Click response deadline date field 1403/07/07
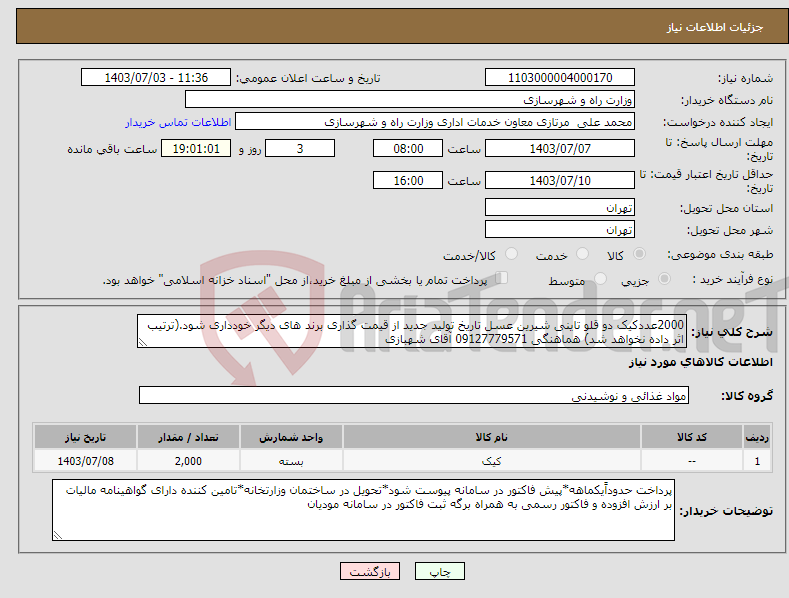789x598 pixels. pos(560,148)
